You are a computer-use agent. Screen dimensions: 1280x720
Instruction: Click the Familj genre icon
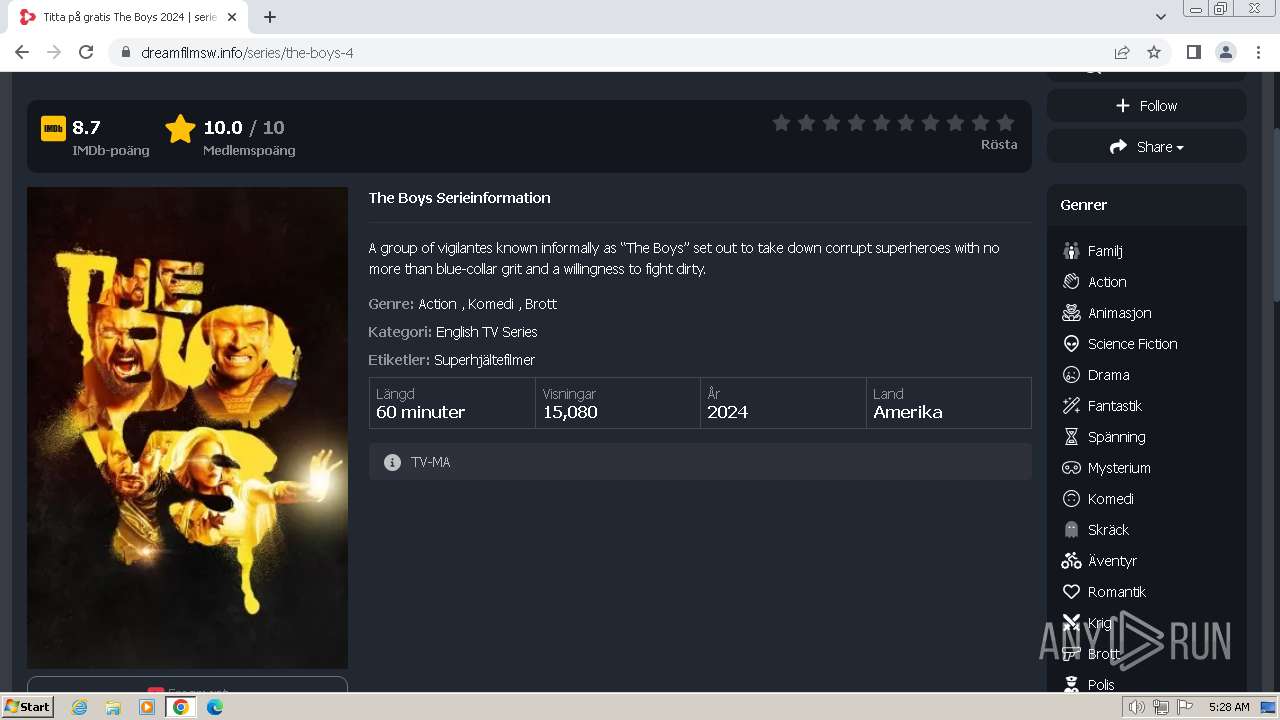click(1071, 251)
